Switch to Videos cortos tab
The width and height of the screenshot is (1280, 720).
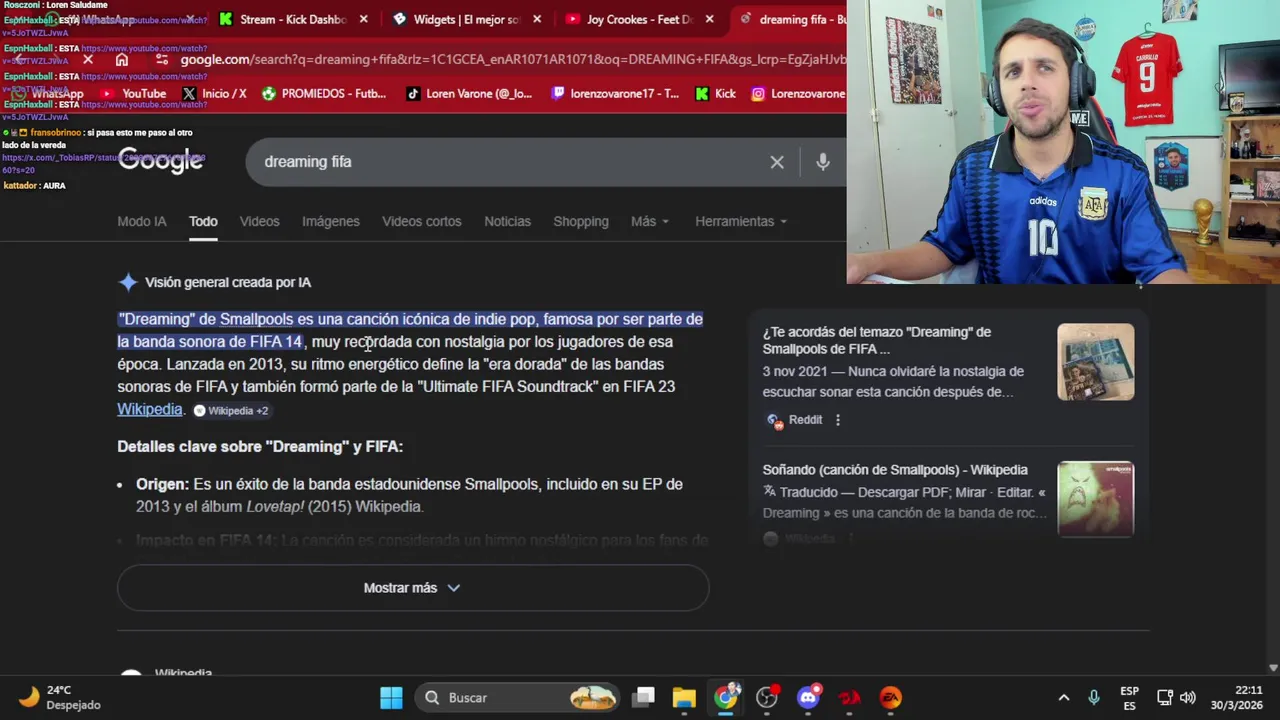click(x=422, y=221)
